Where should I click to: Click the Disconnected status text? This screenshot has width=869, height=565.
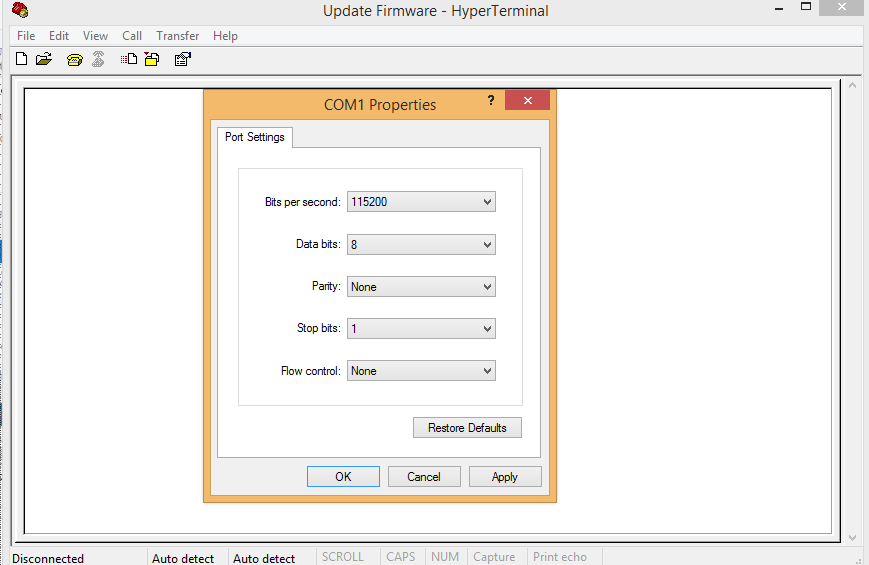pos(48,558)
